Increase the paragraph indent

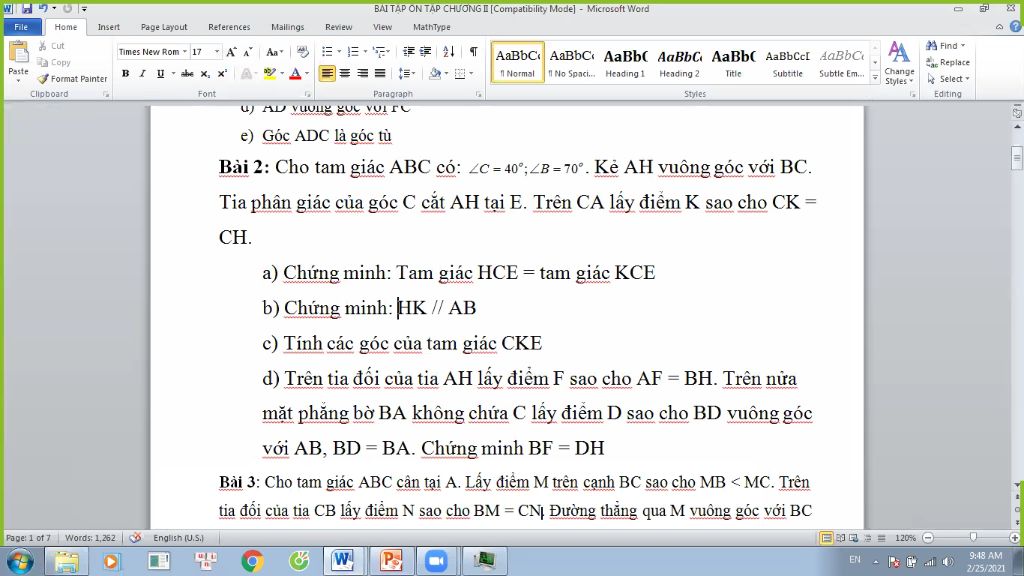[x=426, y=52]
